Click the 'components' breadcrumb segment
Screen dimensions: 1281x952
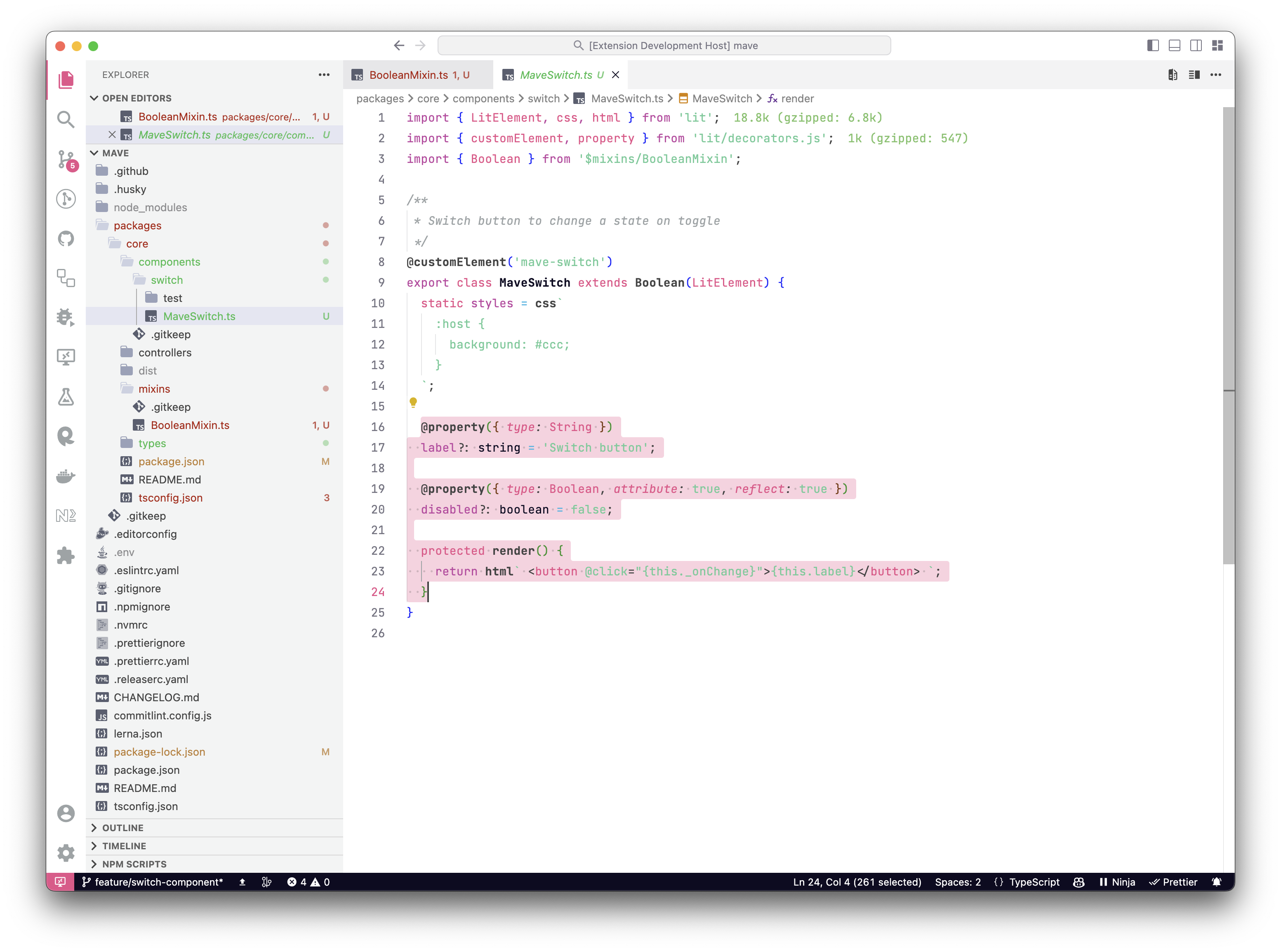tap(483, 99)
